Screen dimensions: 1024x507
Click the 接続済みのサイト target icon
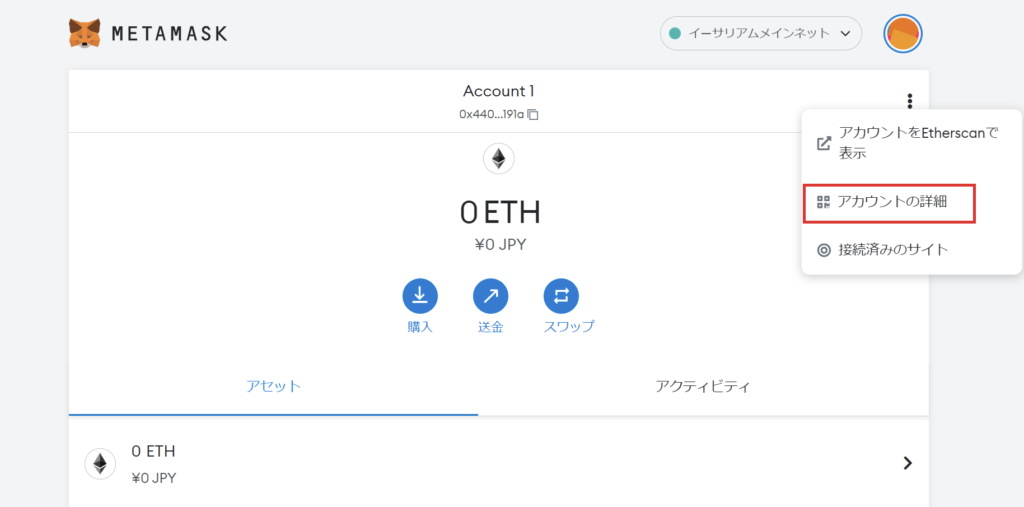[824, 250]
